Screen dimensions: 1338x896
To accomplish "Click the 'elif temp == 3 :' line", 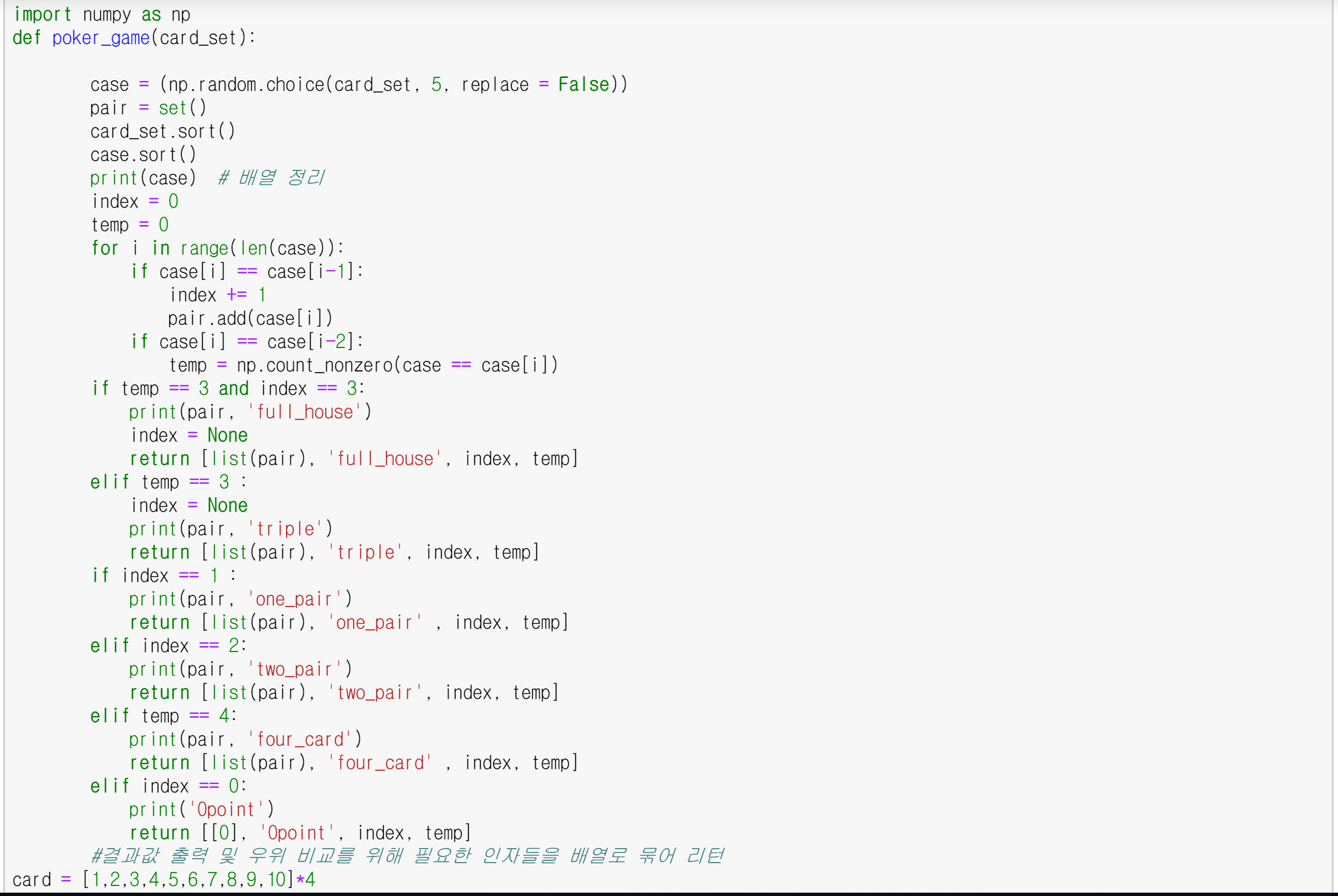I will (x=169, y=482).
